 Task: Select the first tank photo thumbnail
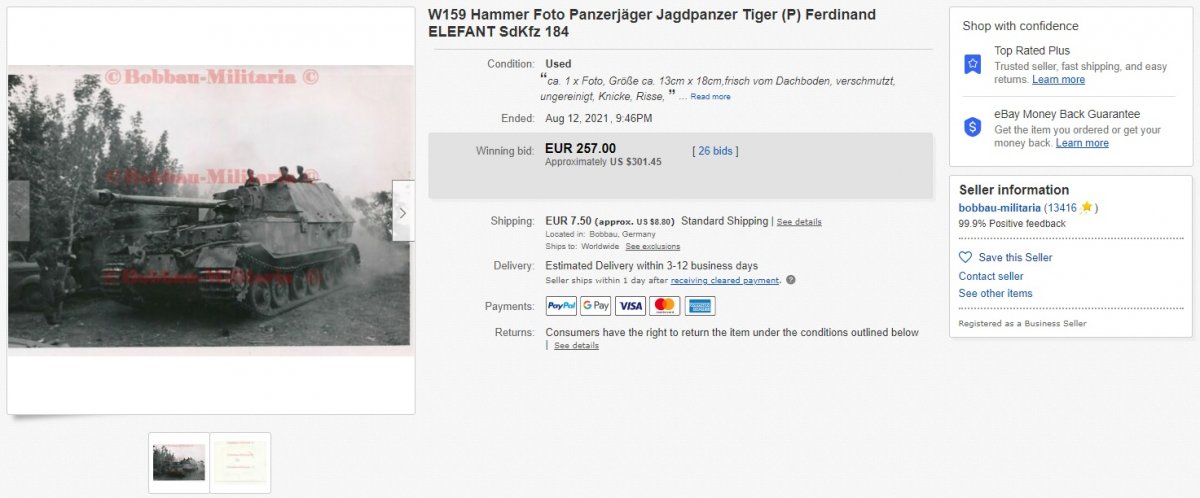179,462
